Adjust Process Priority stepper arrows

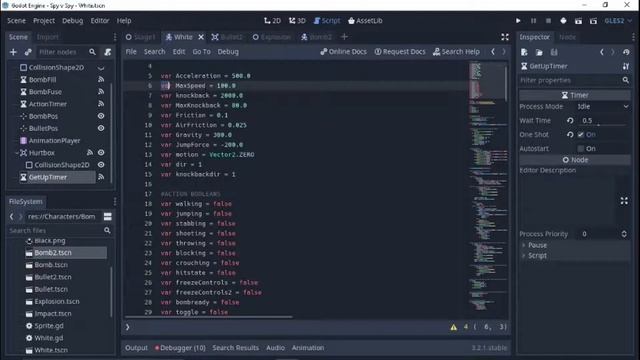point(624,234)
